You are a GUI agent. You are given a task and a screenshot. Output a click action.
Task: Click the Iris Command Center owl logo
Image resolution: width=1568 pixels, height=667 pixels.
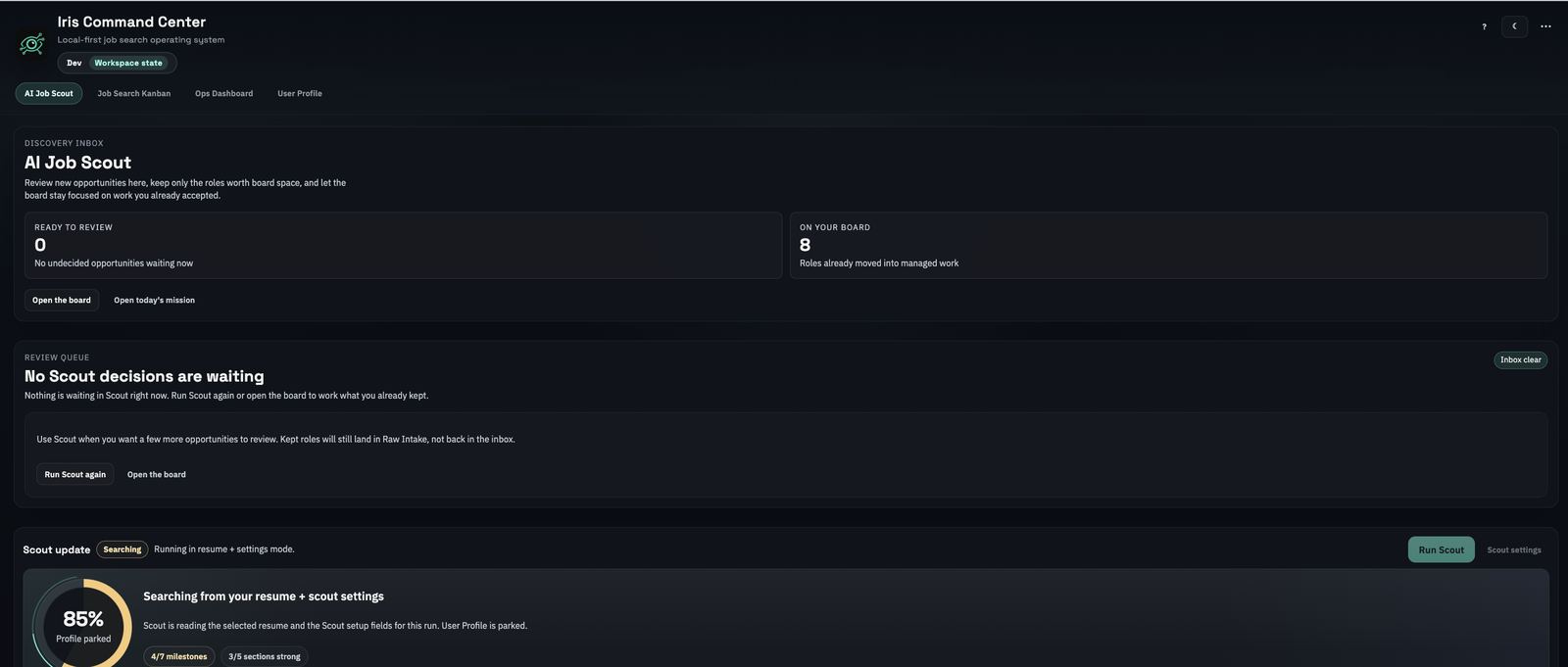tap(31, 41)
